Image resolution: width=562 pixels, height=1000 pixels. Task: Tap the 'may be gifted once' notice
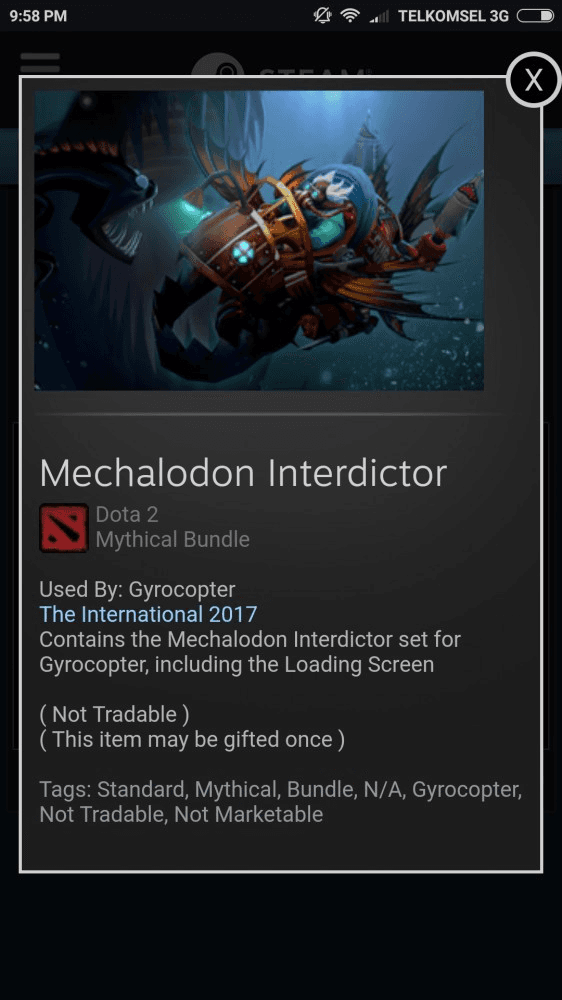coord(192,740)
